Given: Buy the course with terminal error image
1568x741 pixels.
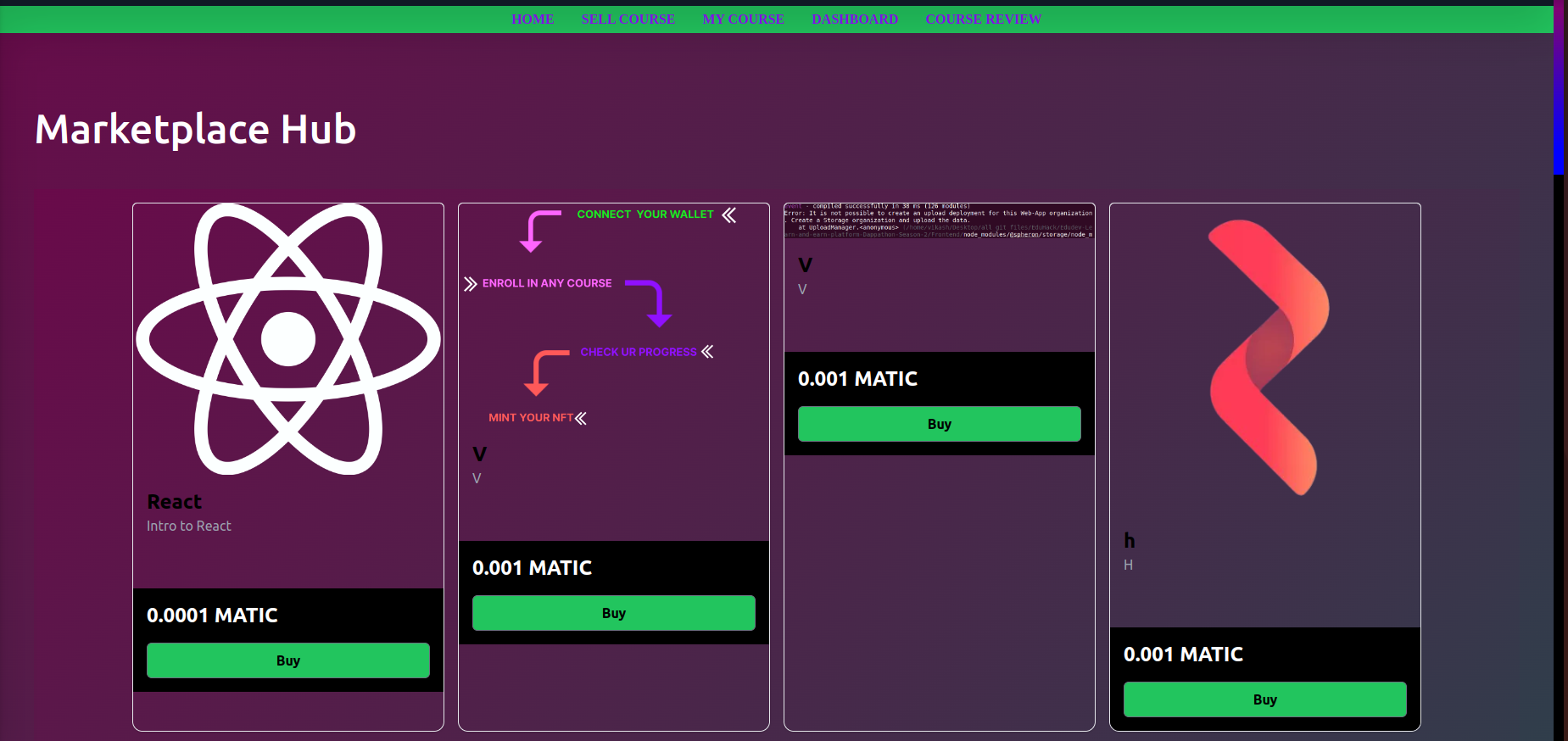Looking at the screenshot, I should (x=940, y=424).
